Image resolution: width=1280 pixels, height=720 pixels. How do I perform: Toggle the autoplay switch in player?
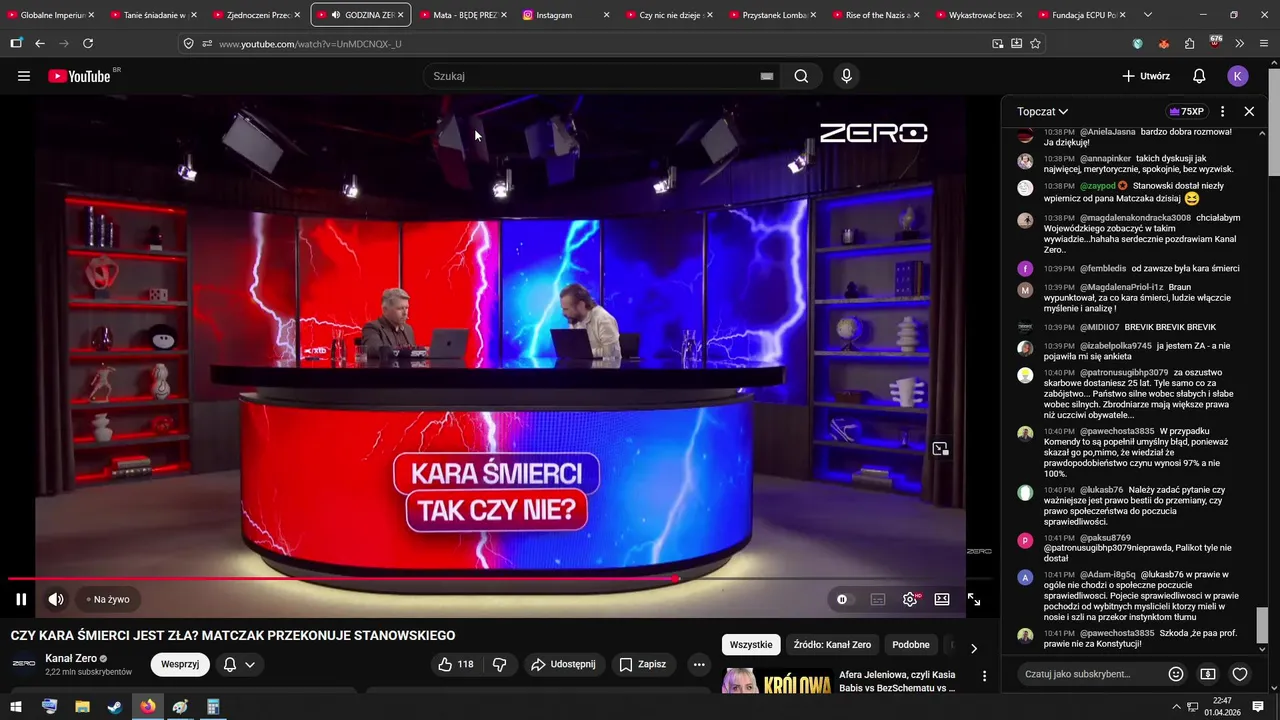[x=843, y=599]
